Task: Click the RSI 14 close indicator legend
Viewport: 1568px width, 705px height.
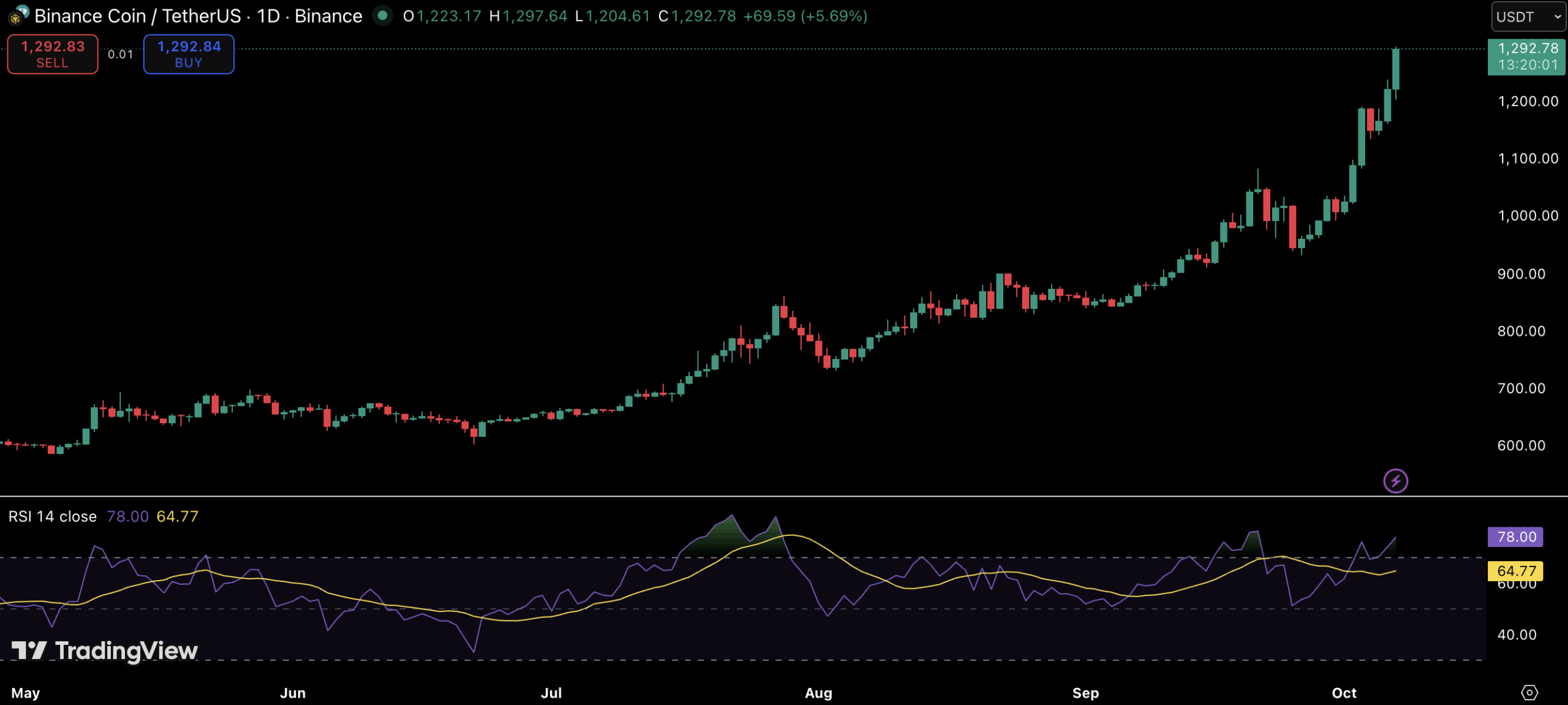Action: point(53,516)
